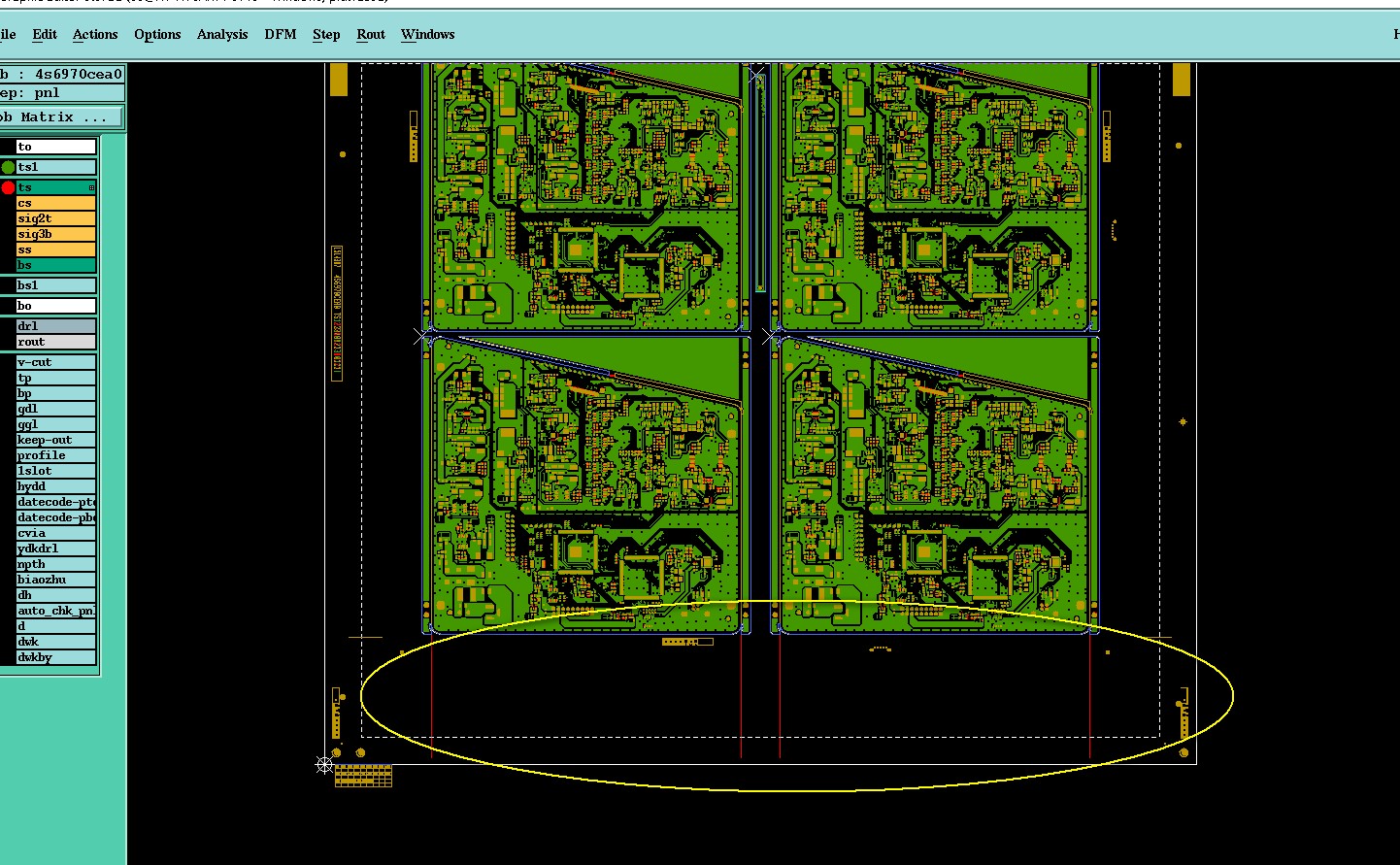The height and width of the screenshot is (865, 1400).
Task: Select layer 'bs' in the layer list
Action: pos(56,265)
